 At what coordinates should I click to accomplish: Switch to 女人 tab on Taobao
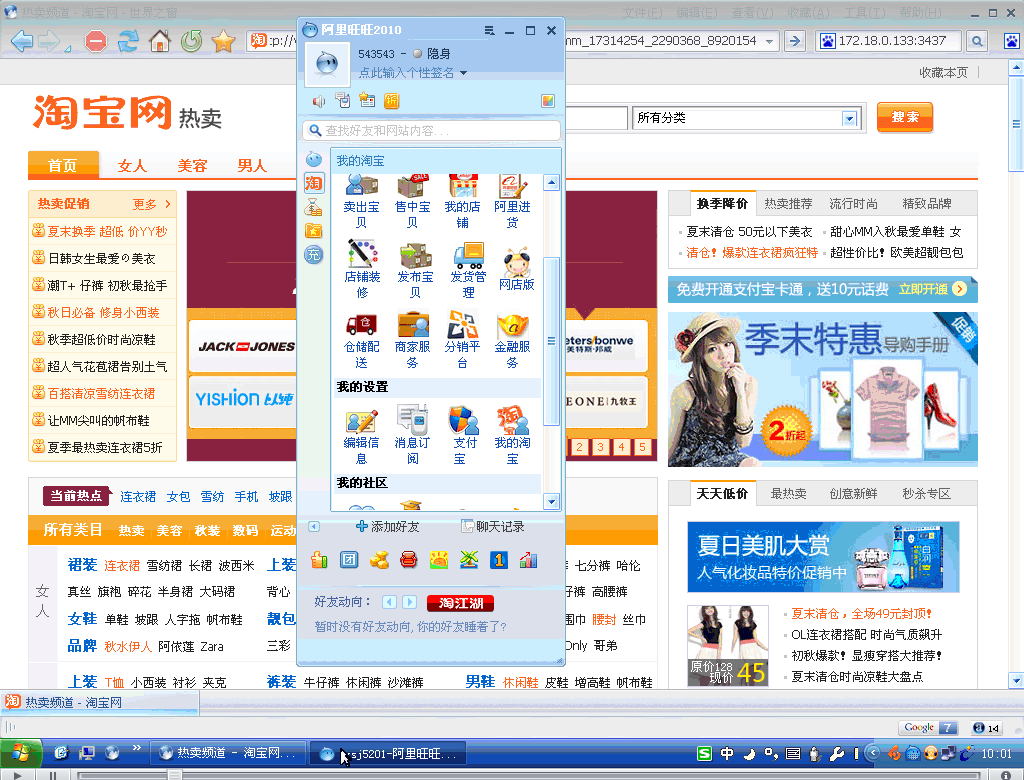point(132,166)
